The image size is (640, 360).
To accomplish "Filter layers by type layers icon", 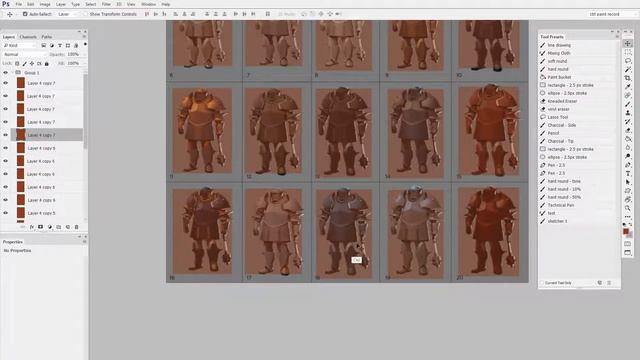I will [x=60, y=45].
